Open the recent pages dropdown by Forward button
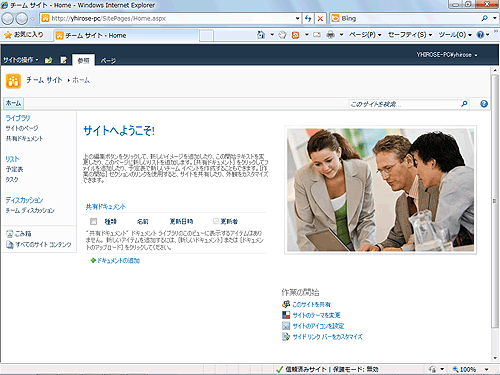This screenshot has width=500, height=375. pos(32,19)
